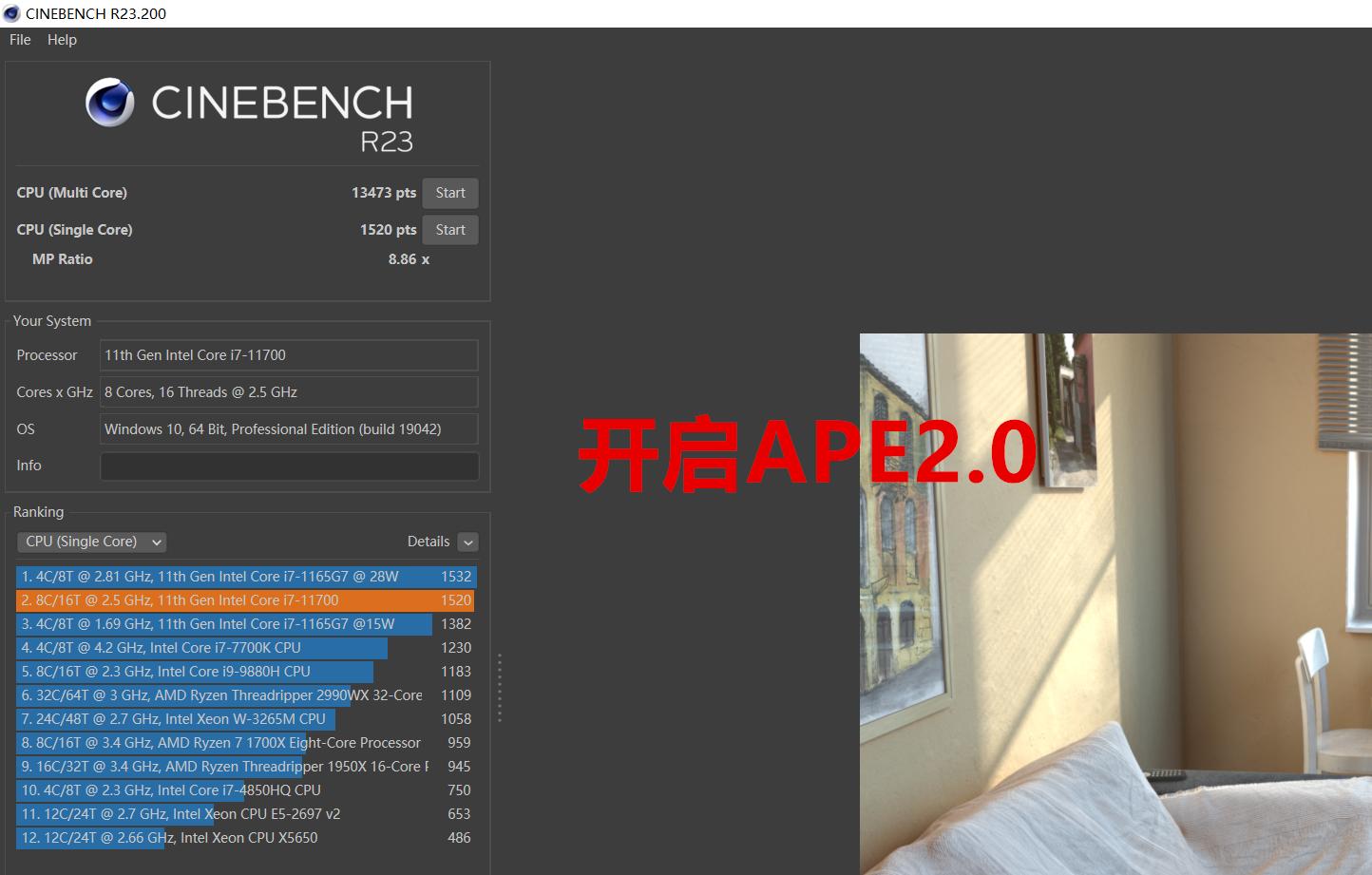Click the OS field showing Windows 10
The height and width of the screenshot is (875, 1372).
click(288, 428)
